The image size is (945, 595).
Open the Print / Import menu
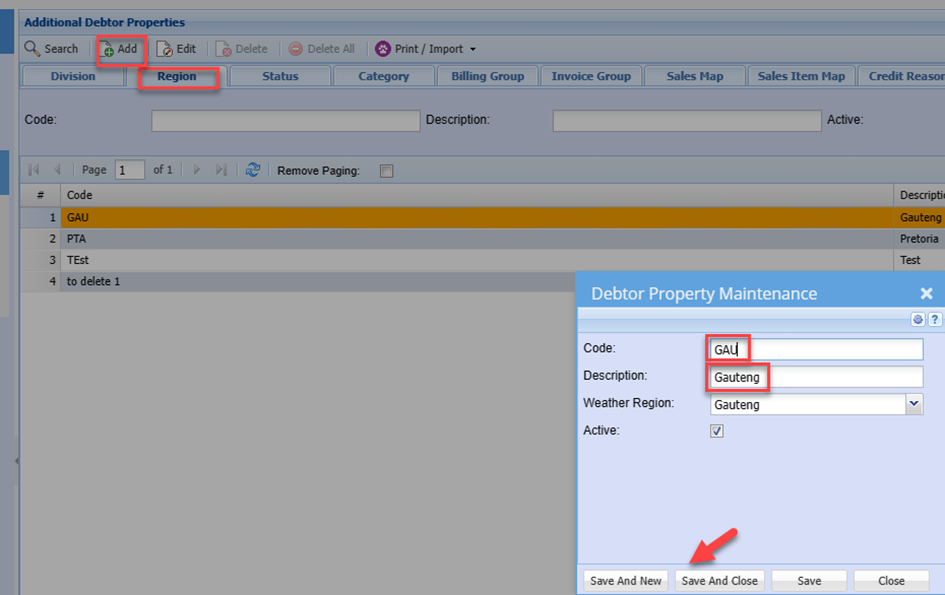click(x=426, y=49)
